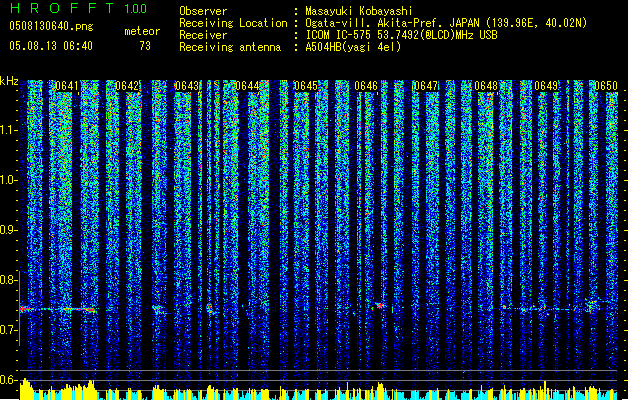Viewport: 629px width, 400px height.
Task: Select the file name 0508130640.png
Action: pos(51,27)
